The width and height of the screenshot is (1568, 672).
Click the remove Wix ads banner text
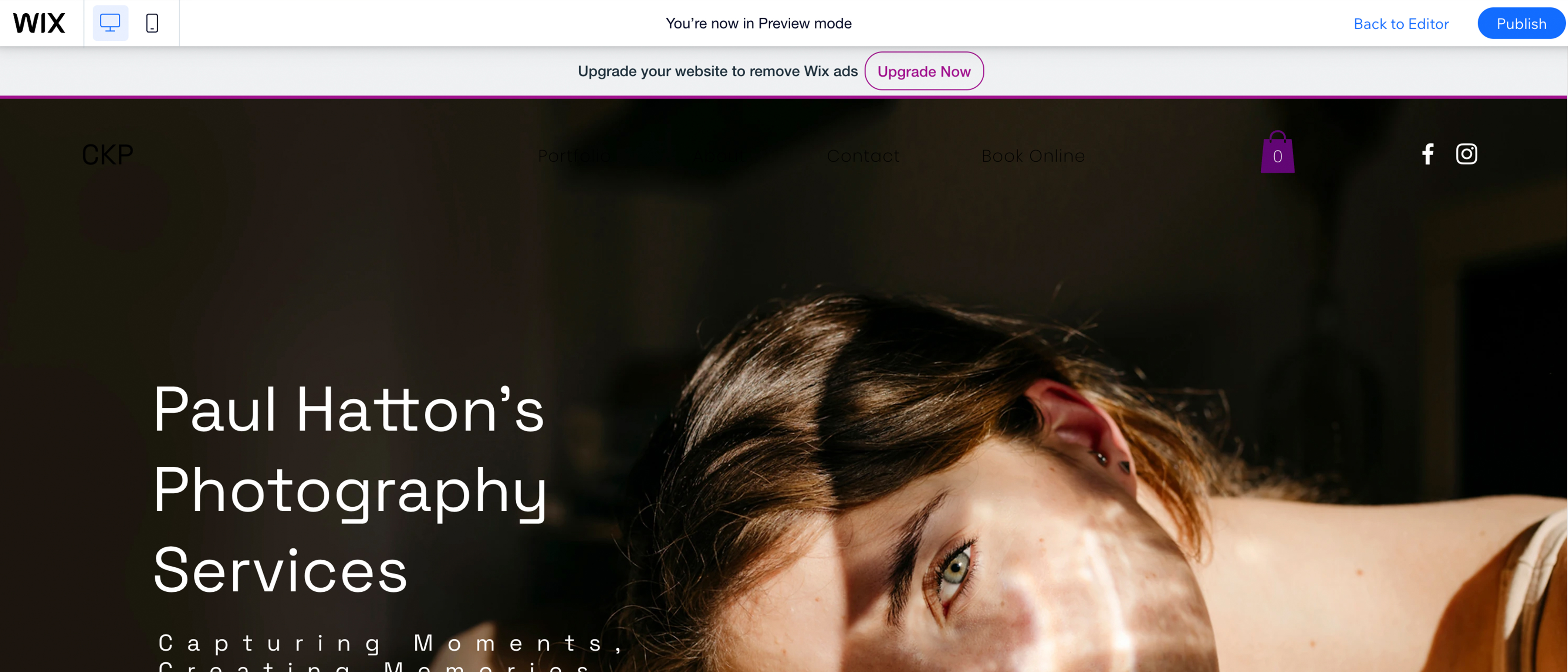tap(718, 71)
